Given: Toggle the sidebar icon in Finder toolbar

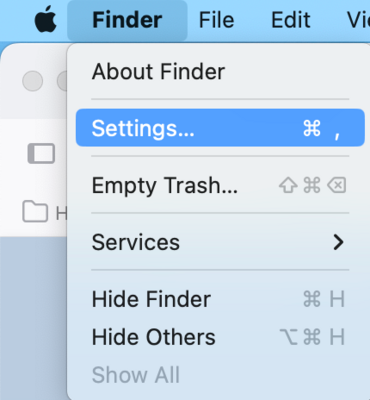Looking at the screenshot, I should point(41,154).
